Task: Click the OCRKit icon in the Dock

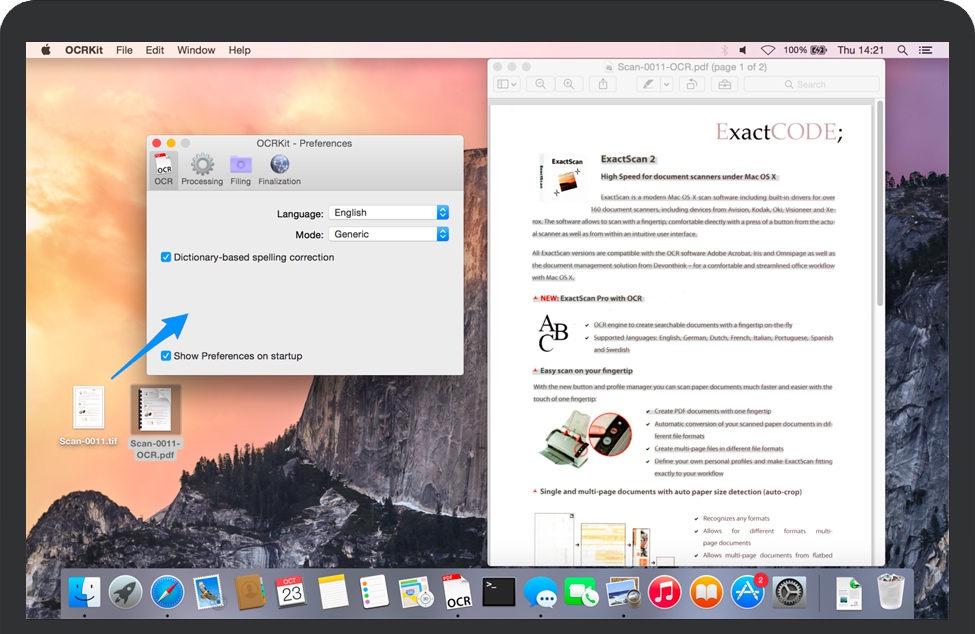Action: tap(457, 592)
